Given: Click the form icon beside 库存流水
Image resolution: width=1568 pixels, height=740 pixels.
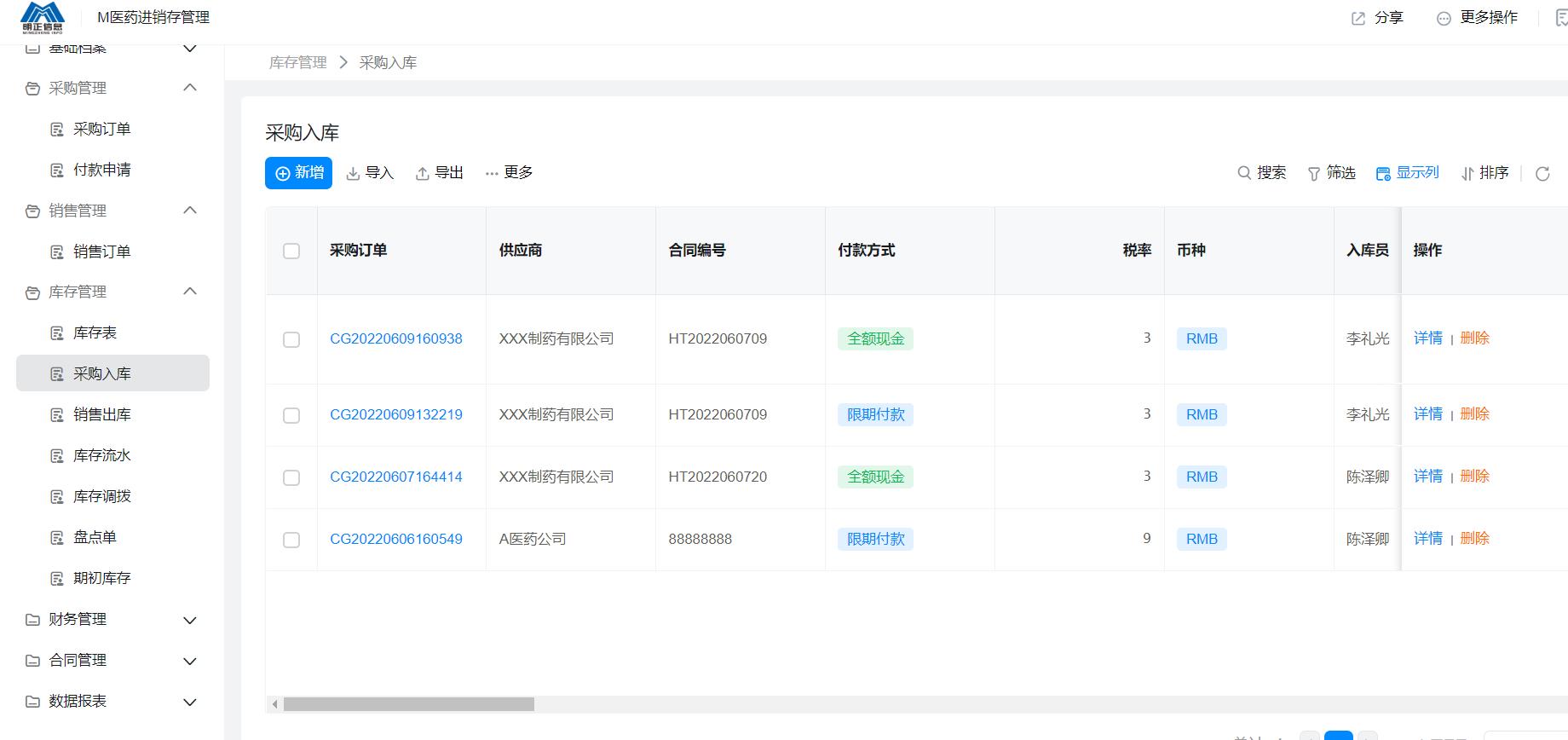Looking at the screenshot, I should [x=57, y=456].
